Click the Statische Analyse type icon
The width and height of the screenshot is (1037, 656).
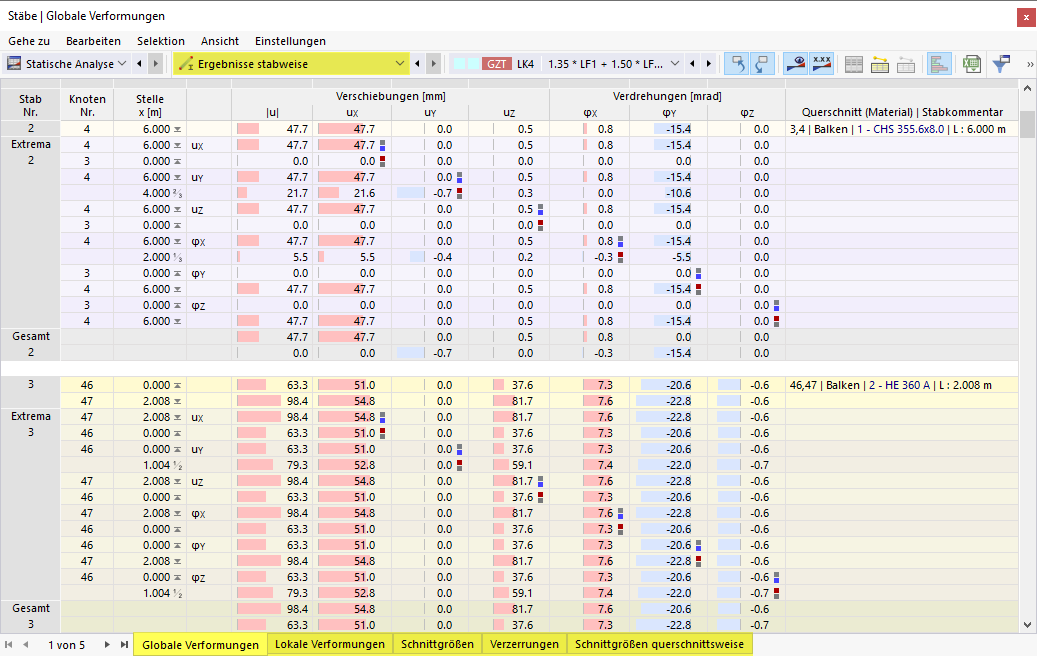point(14,64)
